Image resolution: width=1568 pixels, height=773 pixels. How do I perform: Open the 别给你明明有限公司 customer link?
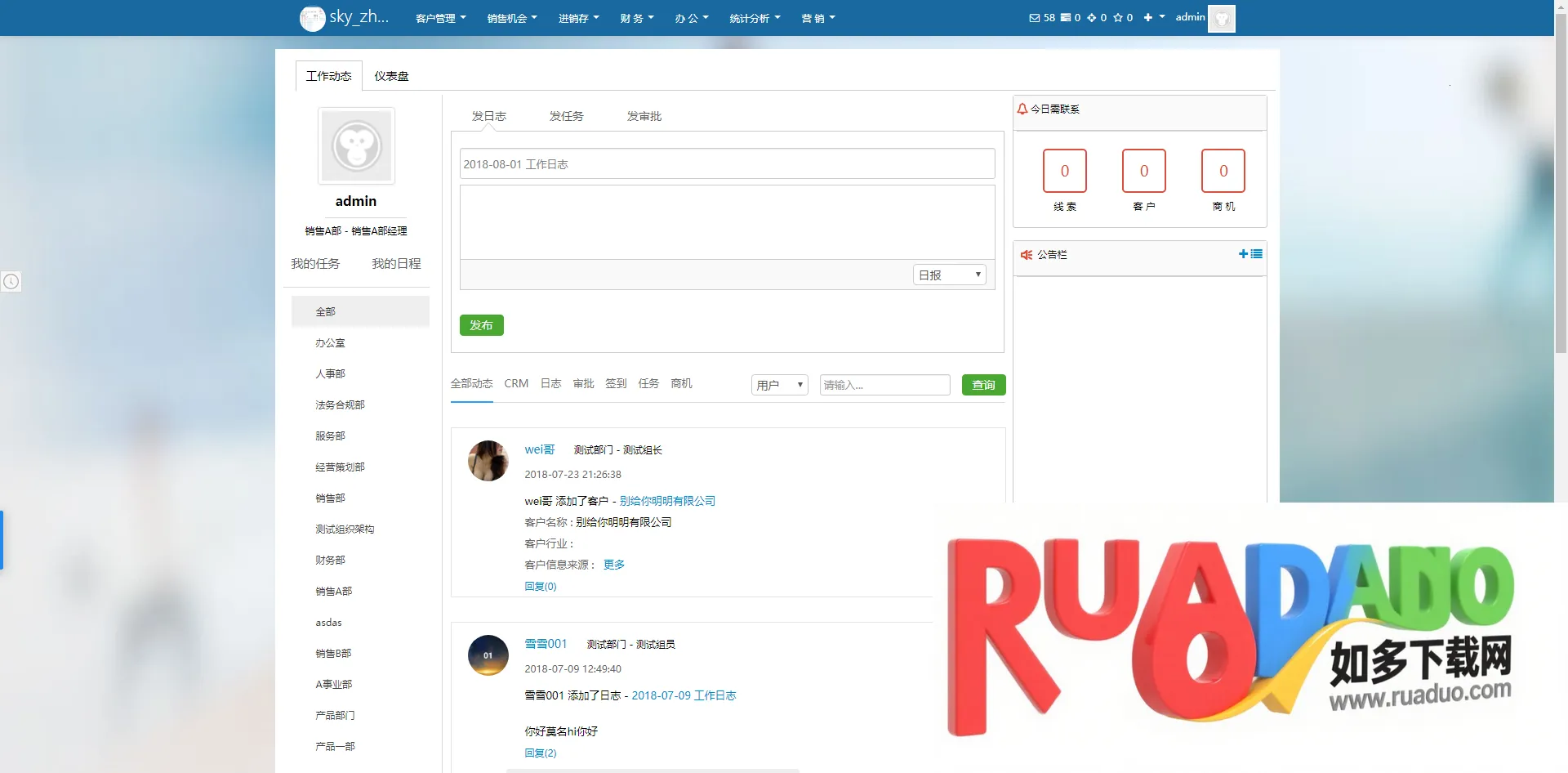(x=667, y=501)
